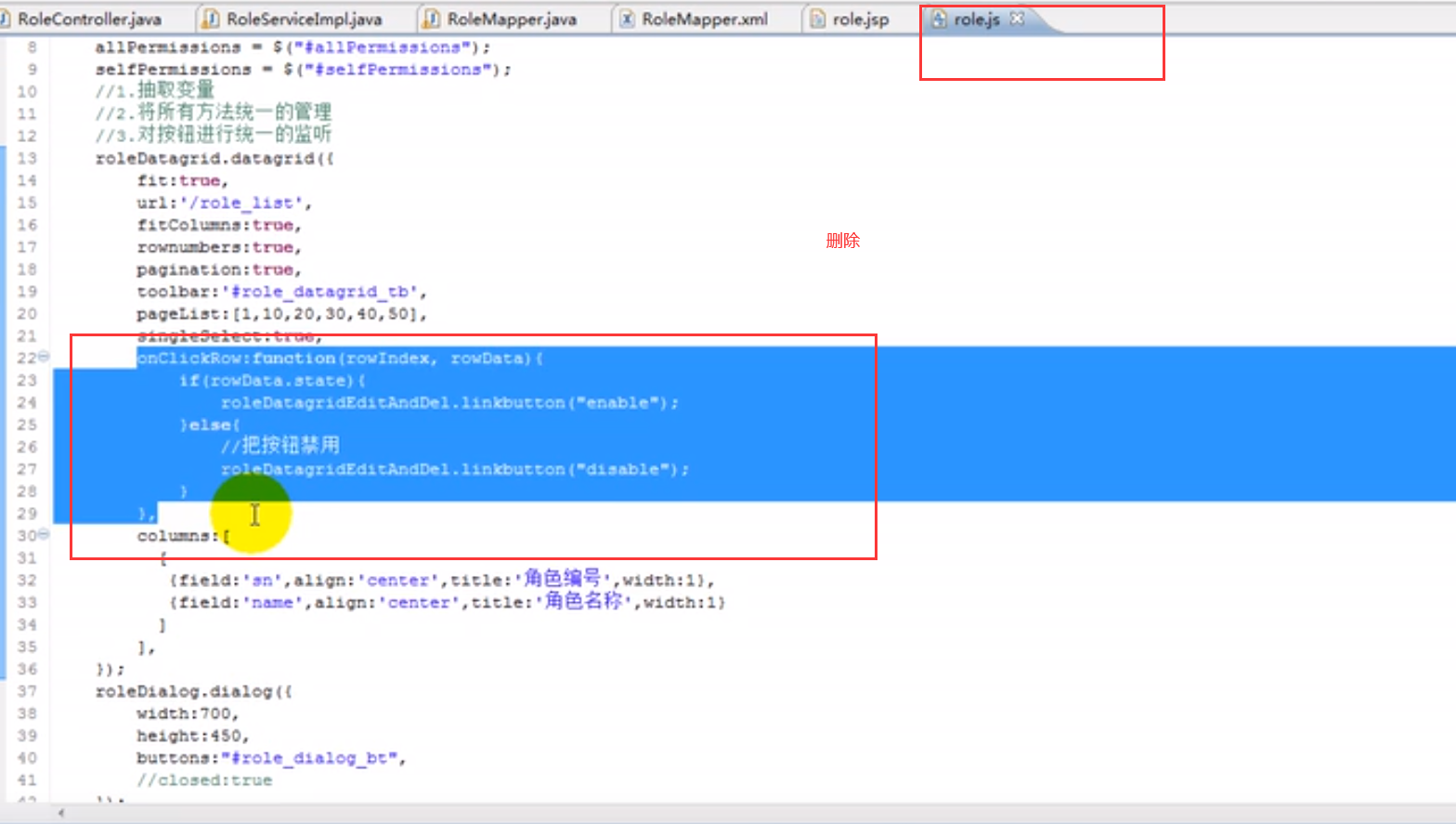The image size is (1456, 824).
Task: Click the if(rowData.state) line
Action: (272, 380)
